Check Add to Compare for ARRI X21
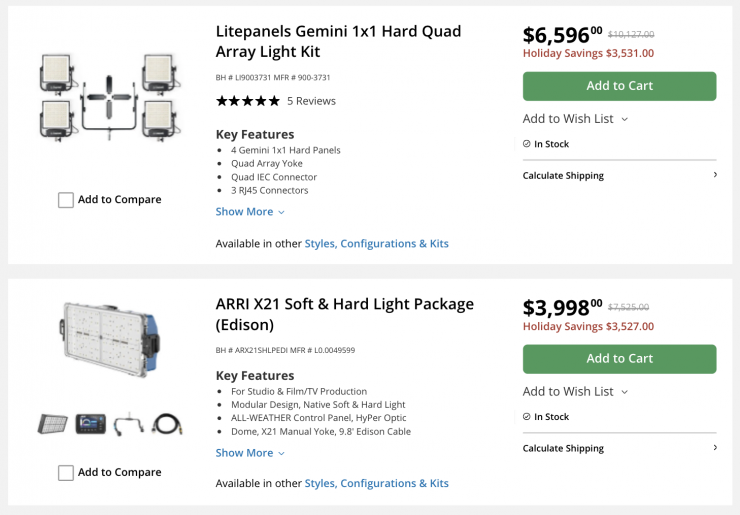Screen dimensions: 740x515 66,473
